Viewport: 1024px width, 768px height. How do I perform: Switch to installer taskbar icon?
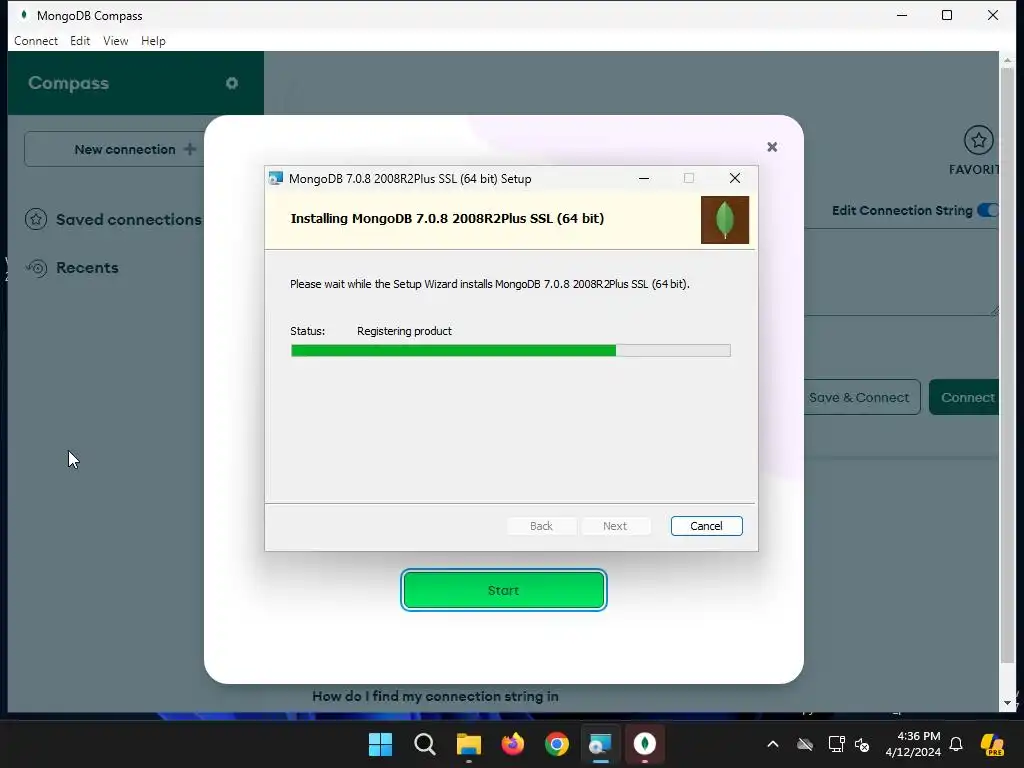(x=600, y=744)
